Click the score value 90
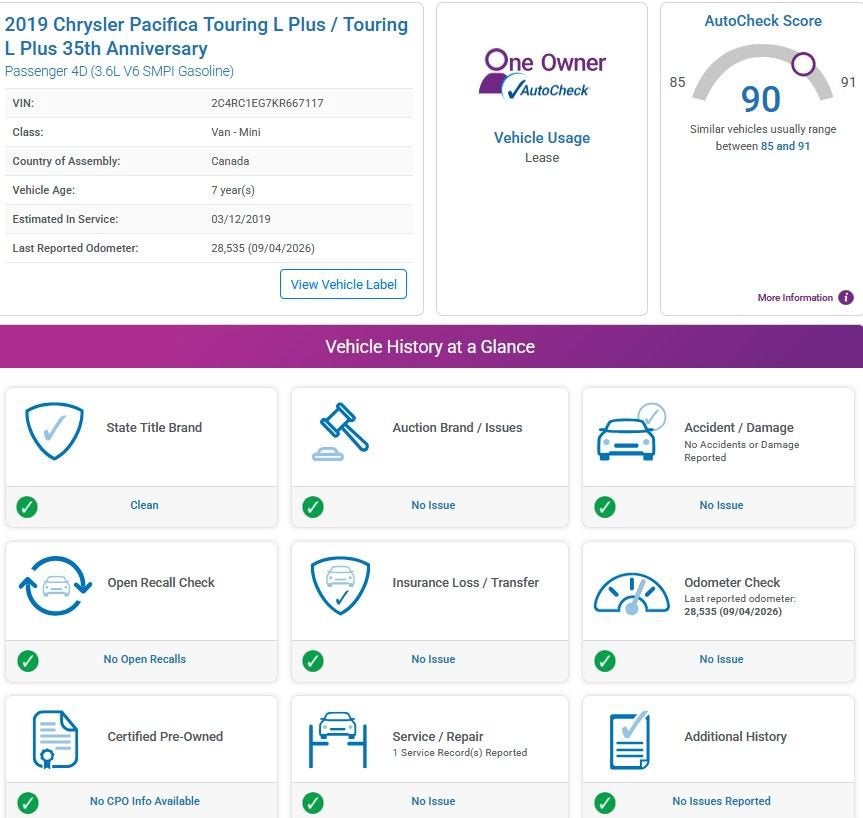The height and width of the screenshot is (818, 863). click(x=761, y=99)
